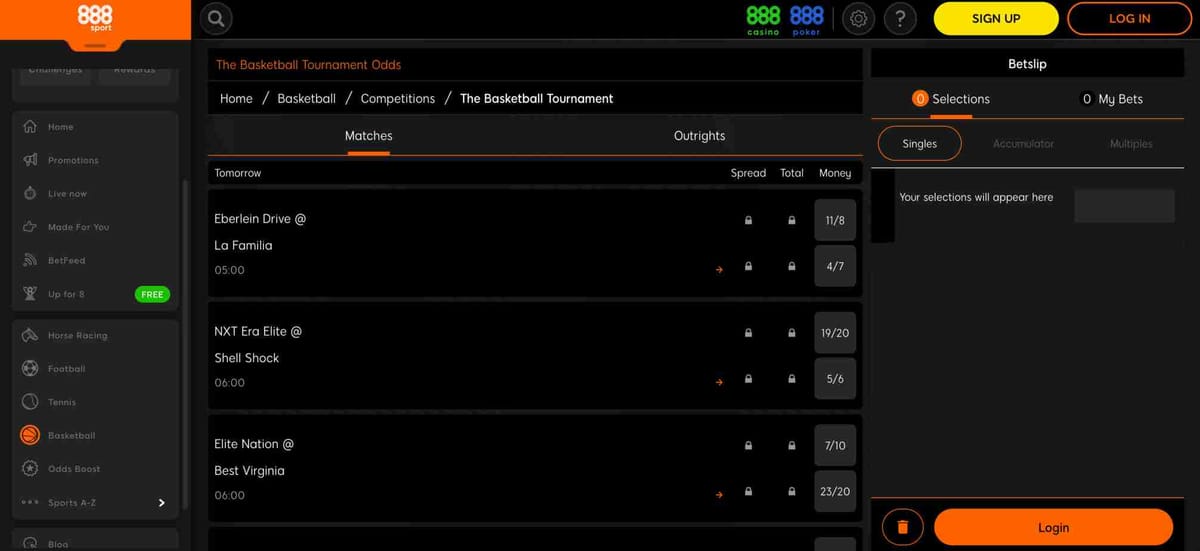Click the 888sport logo
Viewport: 1200px width, 551px height.
click(x=95, y=18)
